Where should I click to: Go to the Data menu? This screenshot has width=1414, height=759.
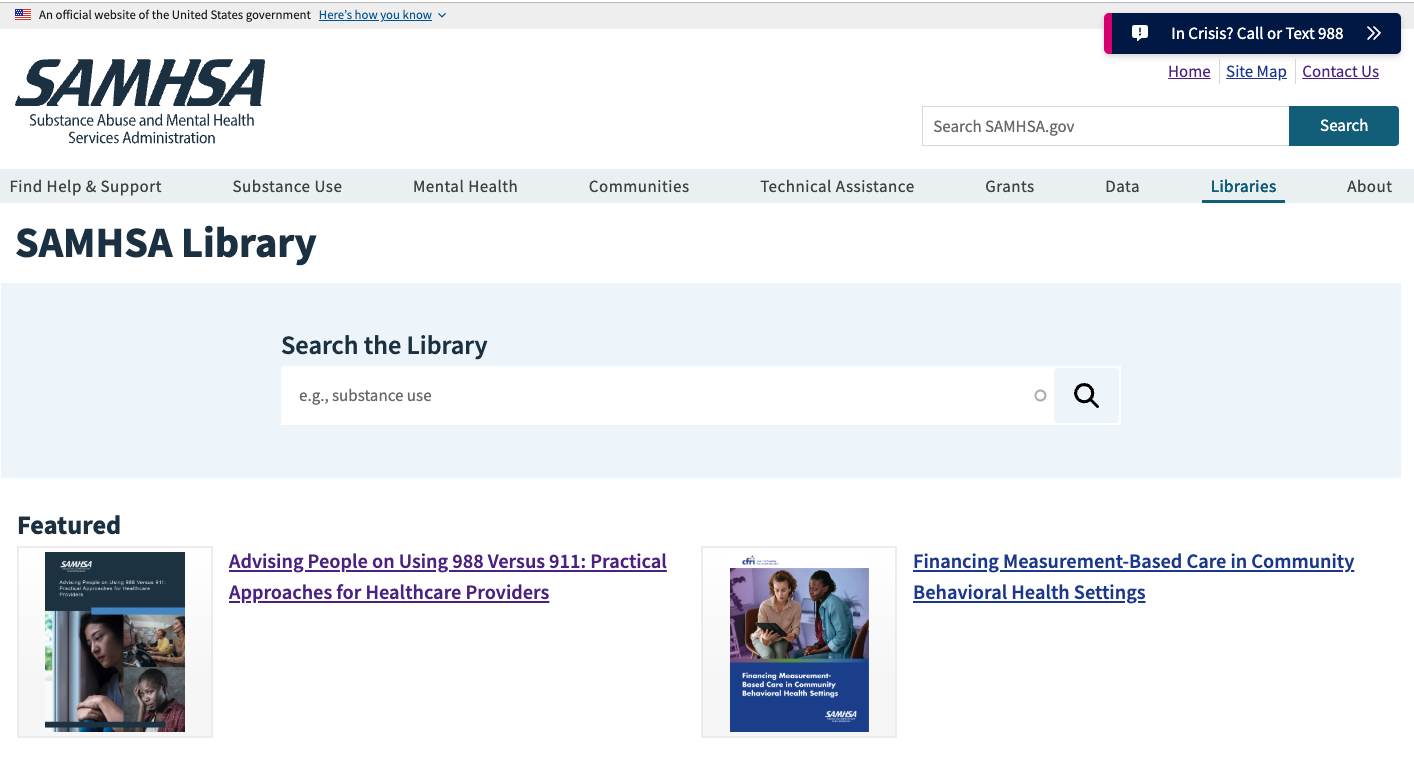click(1122, 186)
